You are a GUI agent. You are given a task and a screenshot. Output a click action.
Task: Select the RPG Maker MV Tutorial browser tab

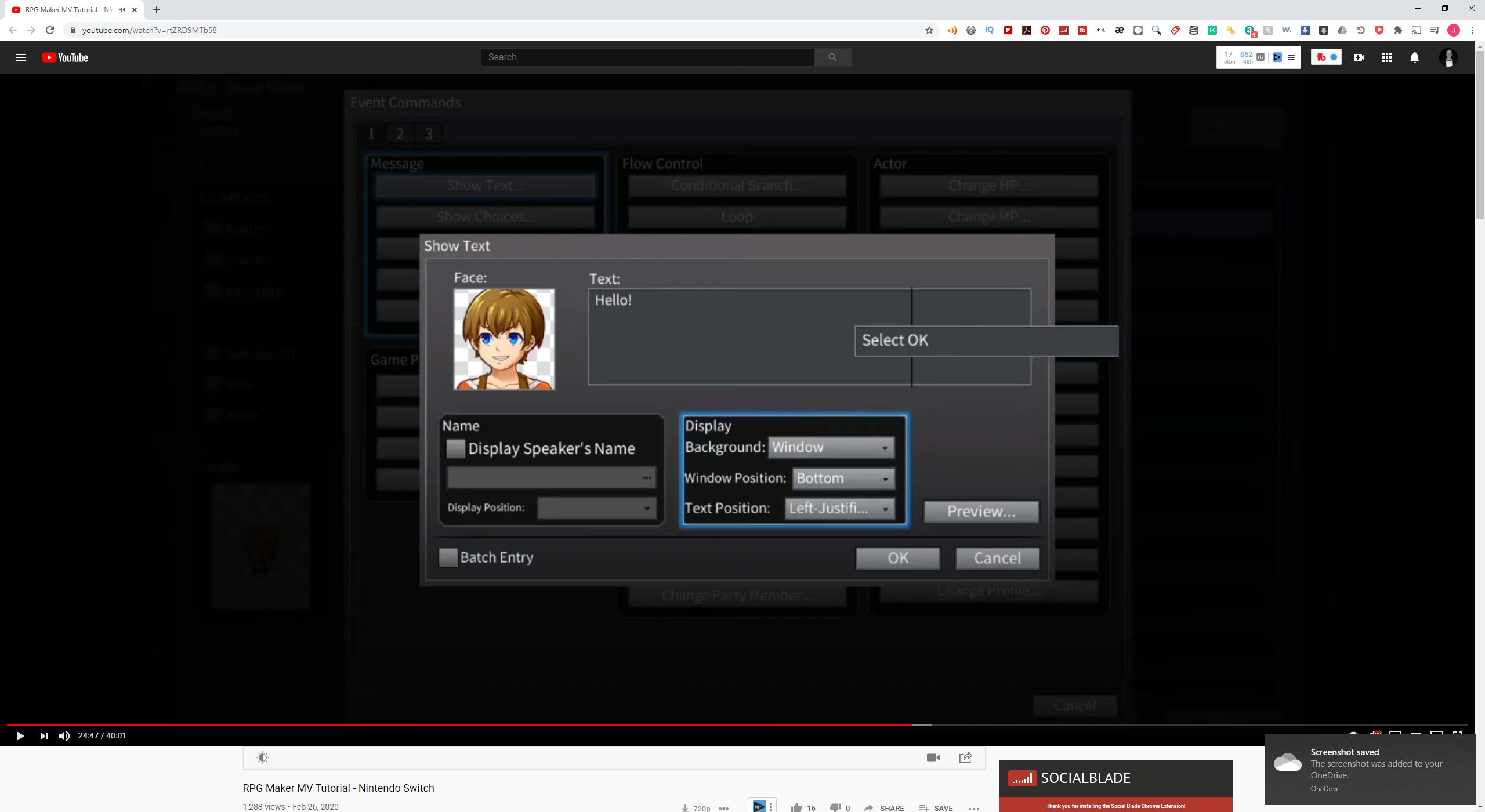pyautogui.click(x=70, y=10)
